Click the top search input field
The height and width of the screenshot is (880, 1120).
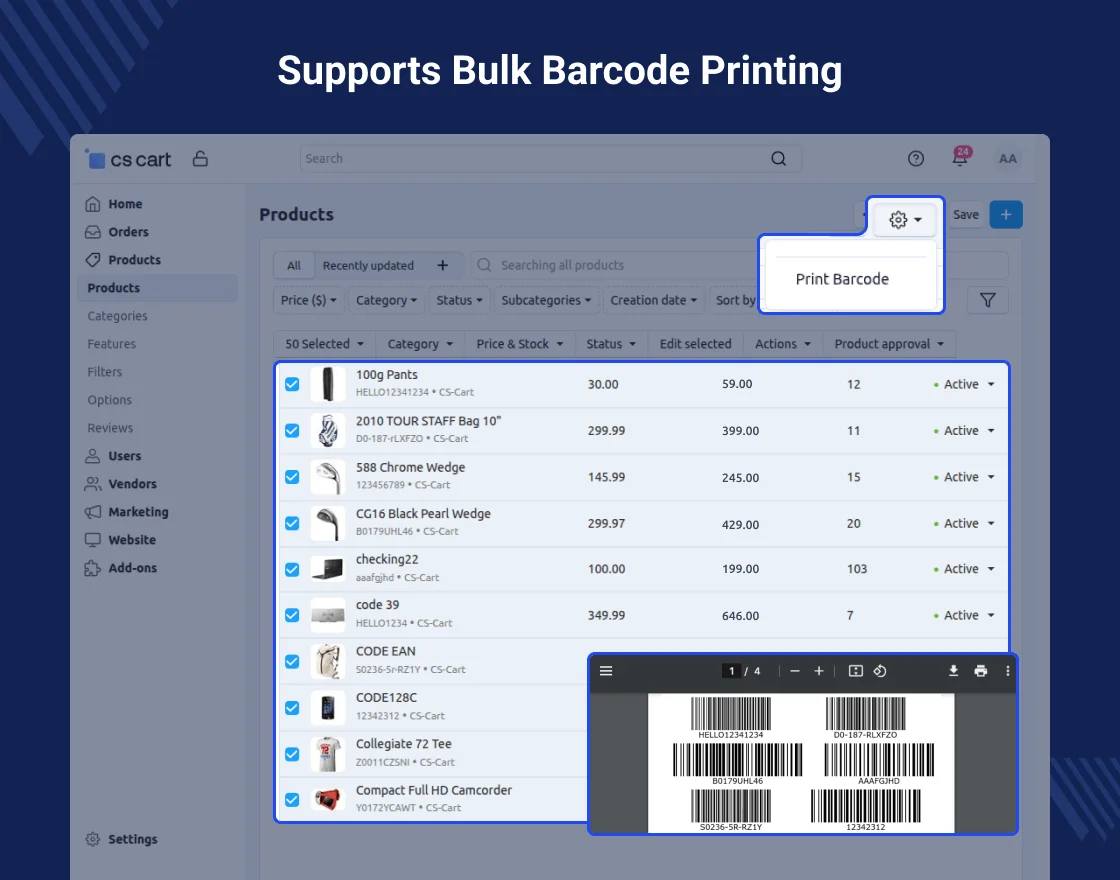click(535, 159)
